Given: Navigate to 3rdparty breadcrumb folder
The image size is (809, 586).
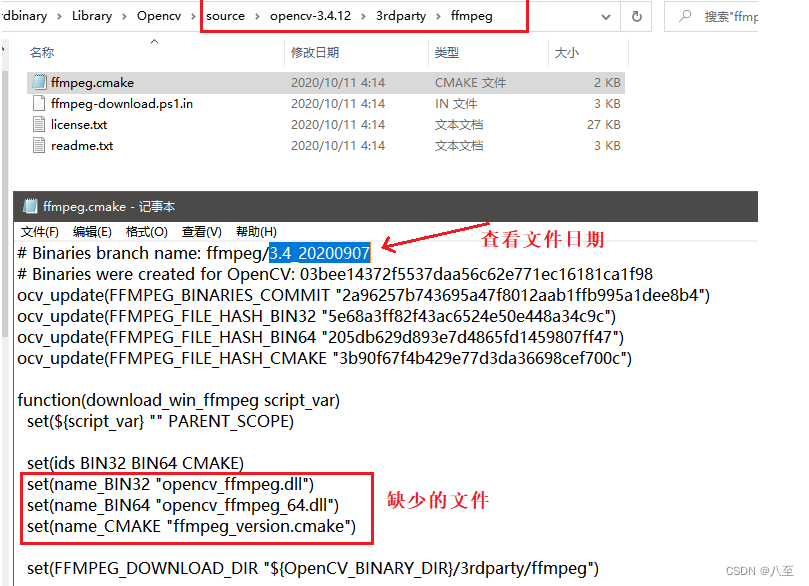Looking at the screenshot, I should click(401, 16).
